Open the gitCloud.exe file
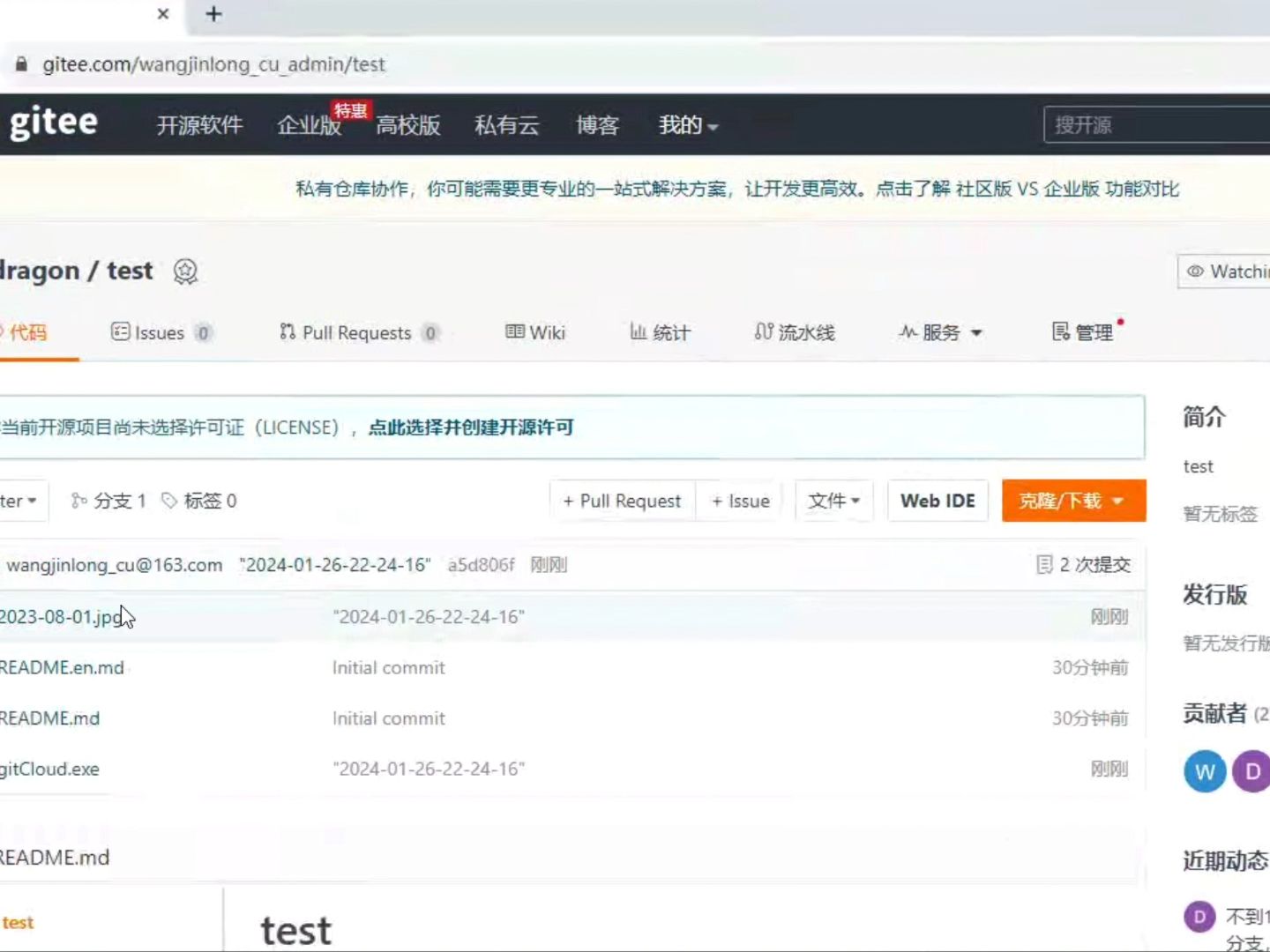Viewport: 1270px width, 952px height. point(49,770)
